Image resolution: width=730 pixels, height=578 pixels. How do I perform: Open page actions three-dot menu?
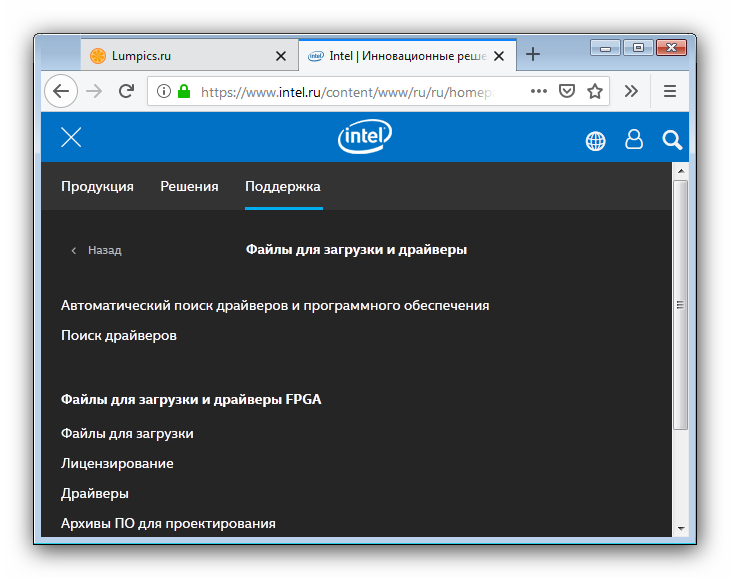point(539,91)
